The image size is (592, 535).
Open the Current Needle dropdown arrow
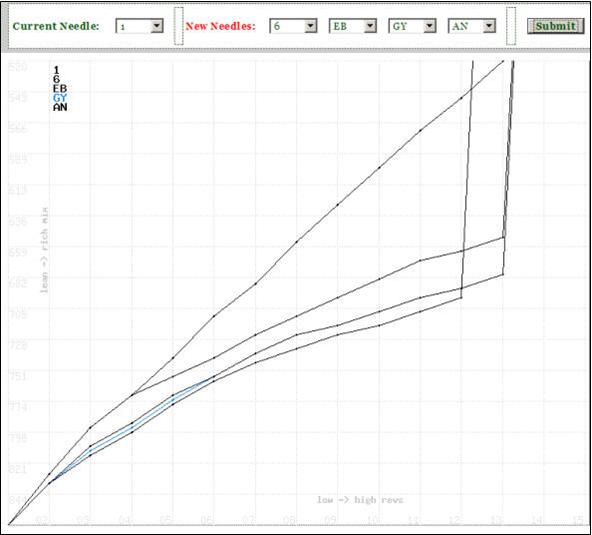(x=157, y=26)
